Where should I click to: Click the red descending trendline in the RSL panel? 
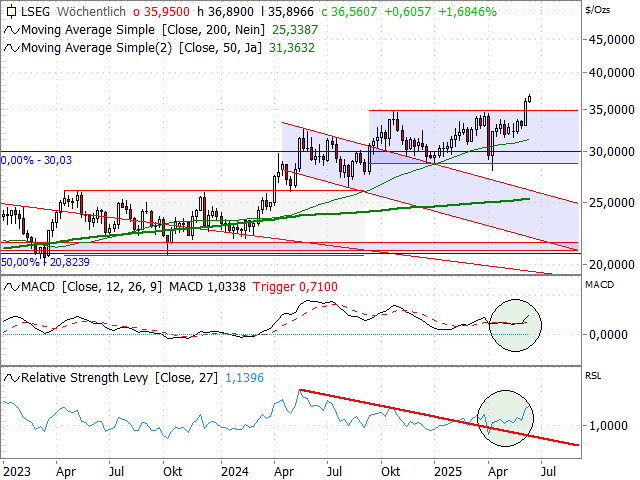point(439,417)
